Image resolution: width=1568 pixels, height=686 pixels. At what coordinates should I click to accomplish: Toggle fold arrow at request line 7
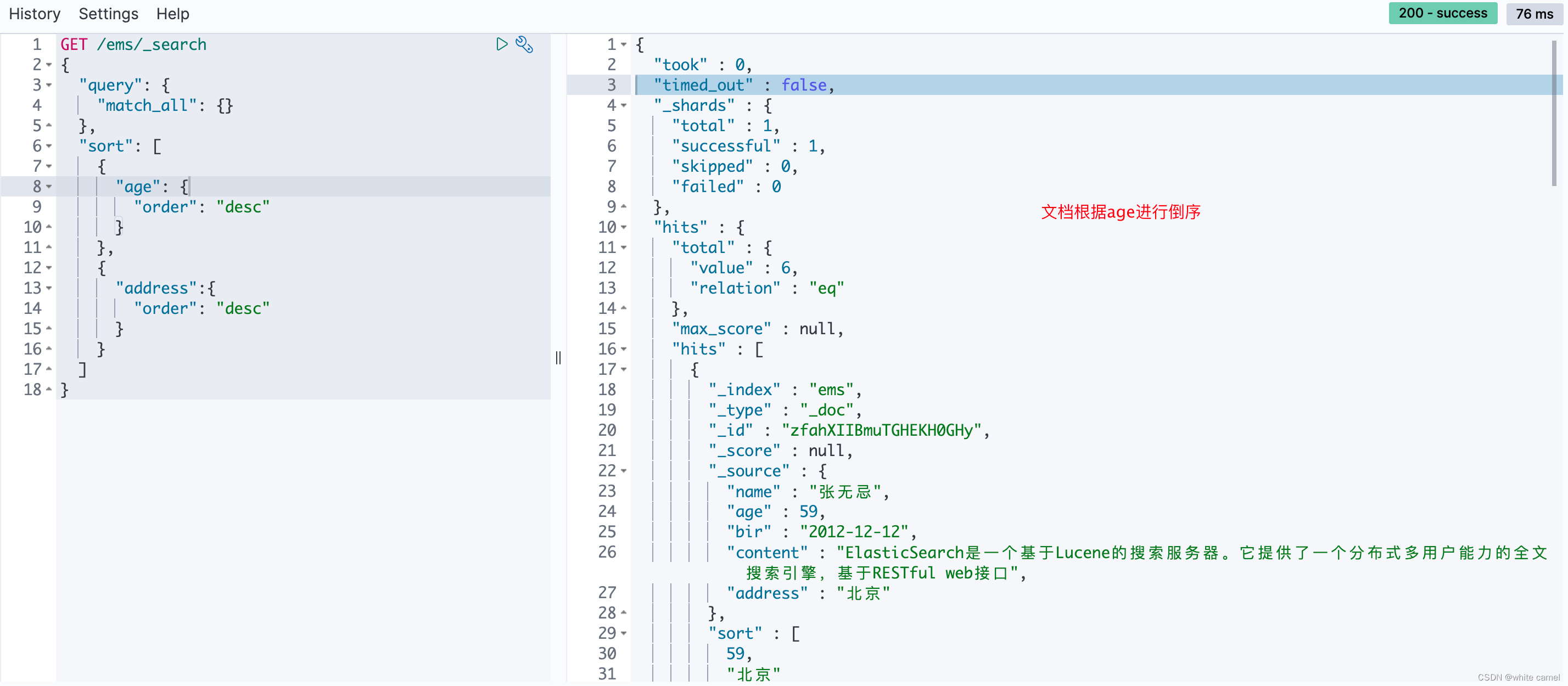(x=49, y=166)
